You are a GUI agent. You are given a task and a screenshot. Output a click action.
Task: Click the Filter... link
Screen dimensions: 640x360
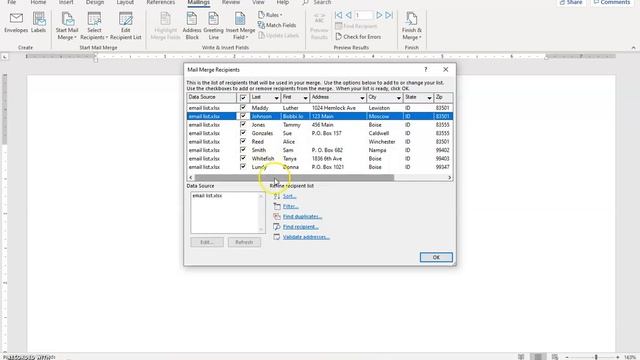point(291,207)
